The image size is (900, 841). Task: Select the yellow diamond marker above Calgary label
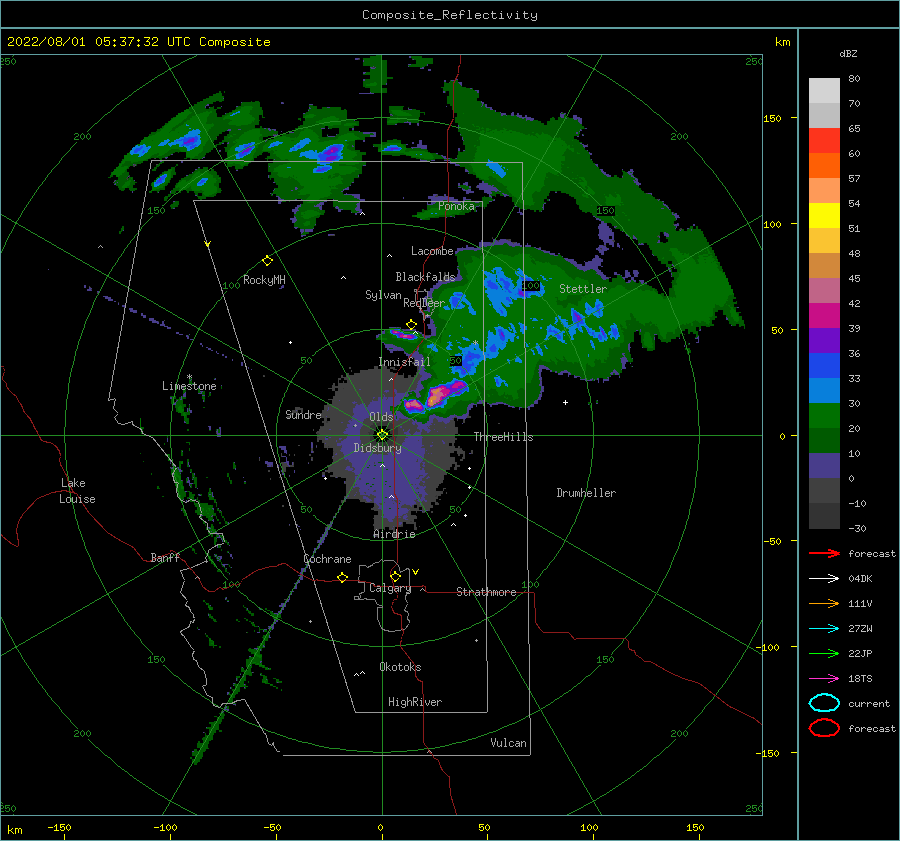pyautogui.click(x=395, y=576)
